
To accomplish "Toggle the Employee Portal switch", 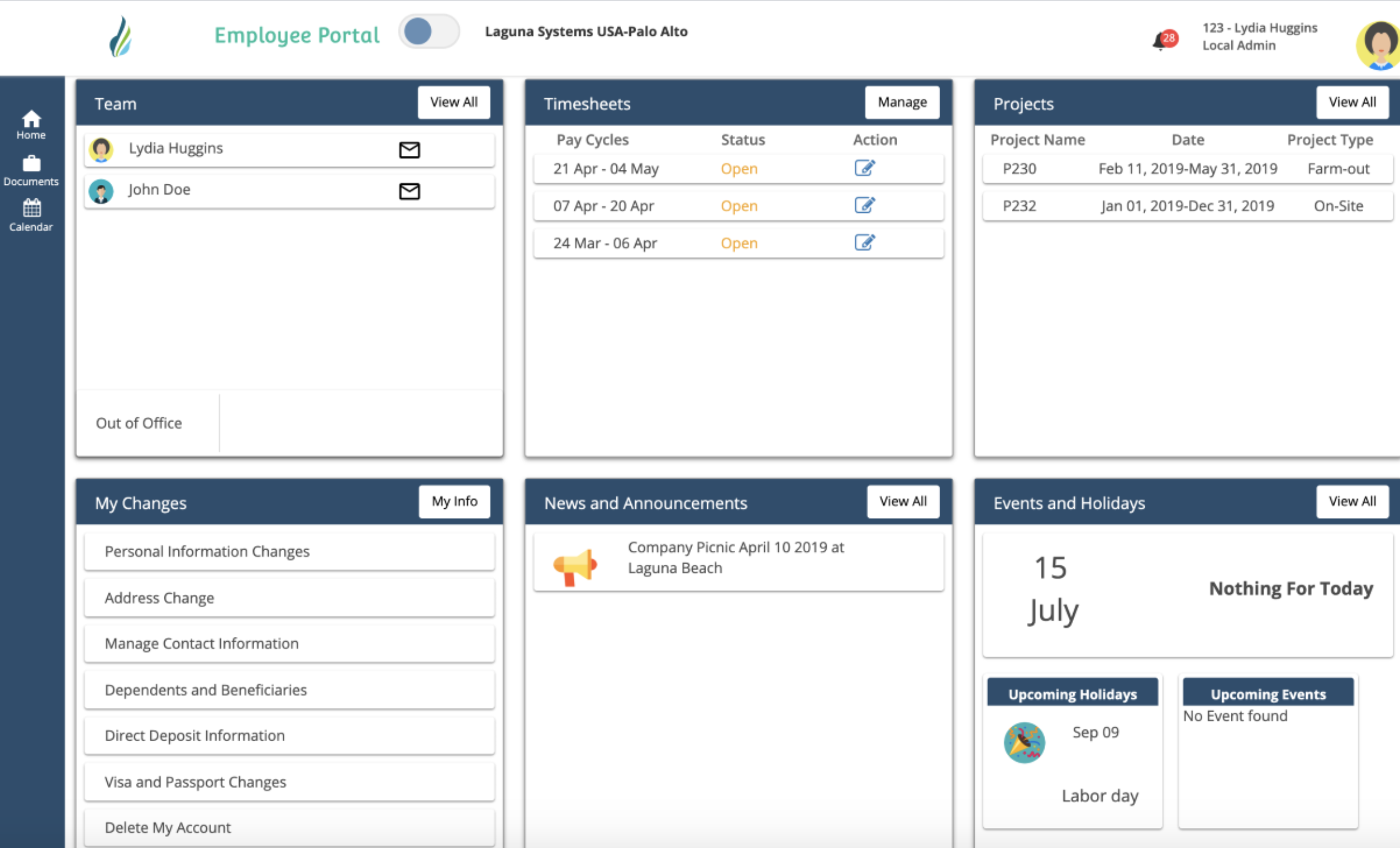I will pos(428,32).
